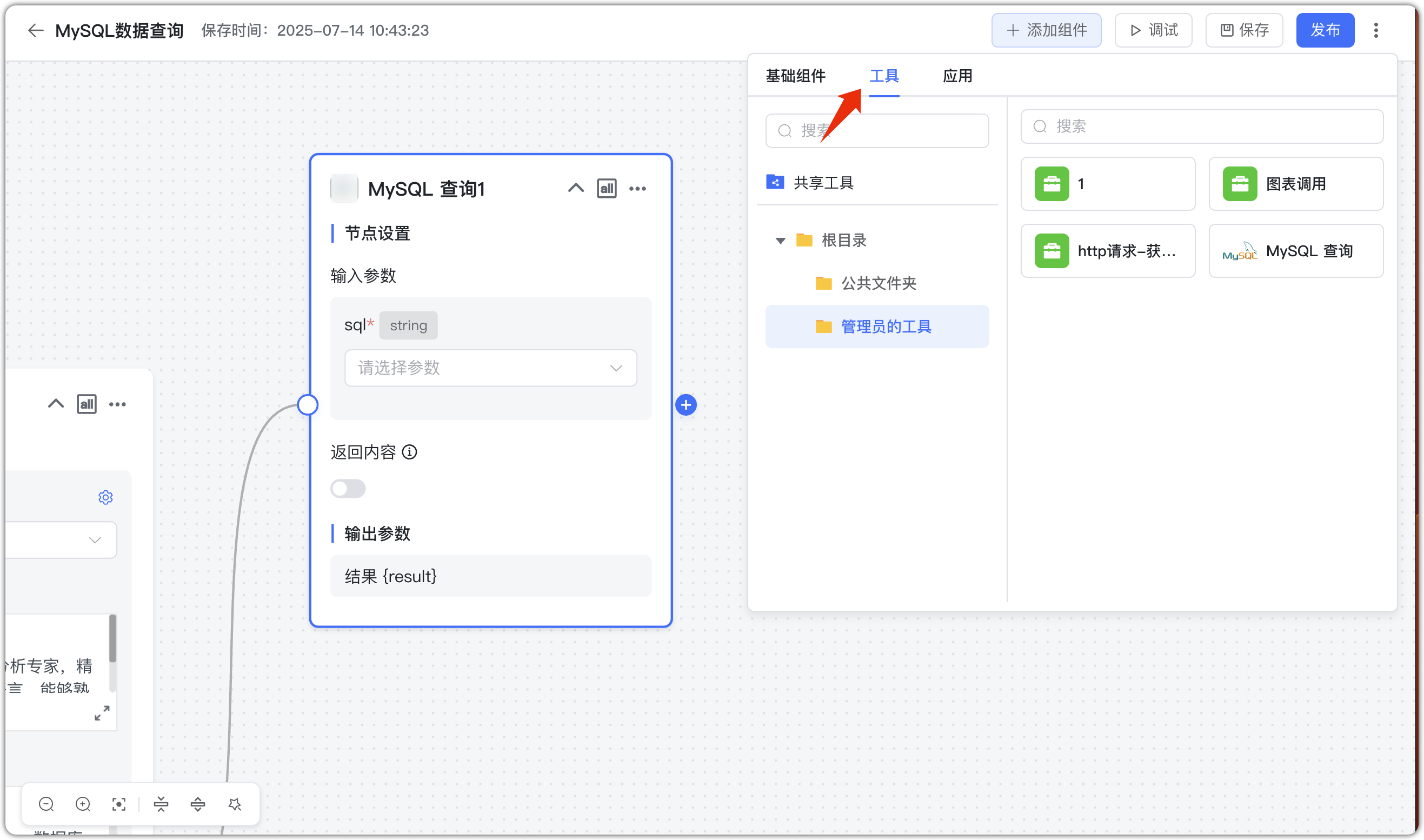Viewport: 1424px width, 840px height.
Task: Open the 共享工具 shared folder
Action: point(877,182)
